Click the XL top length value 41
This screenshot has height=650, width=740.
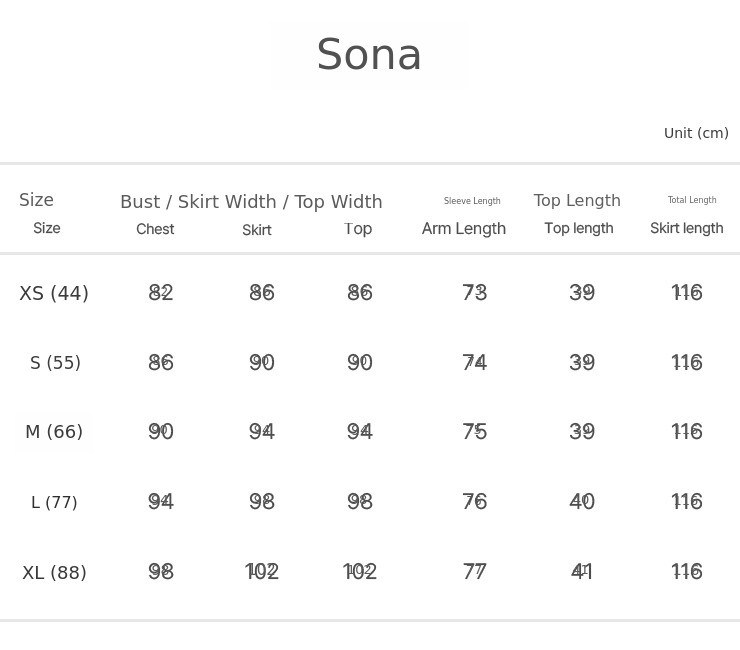[582, 571]
